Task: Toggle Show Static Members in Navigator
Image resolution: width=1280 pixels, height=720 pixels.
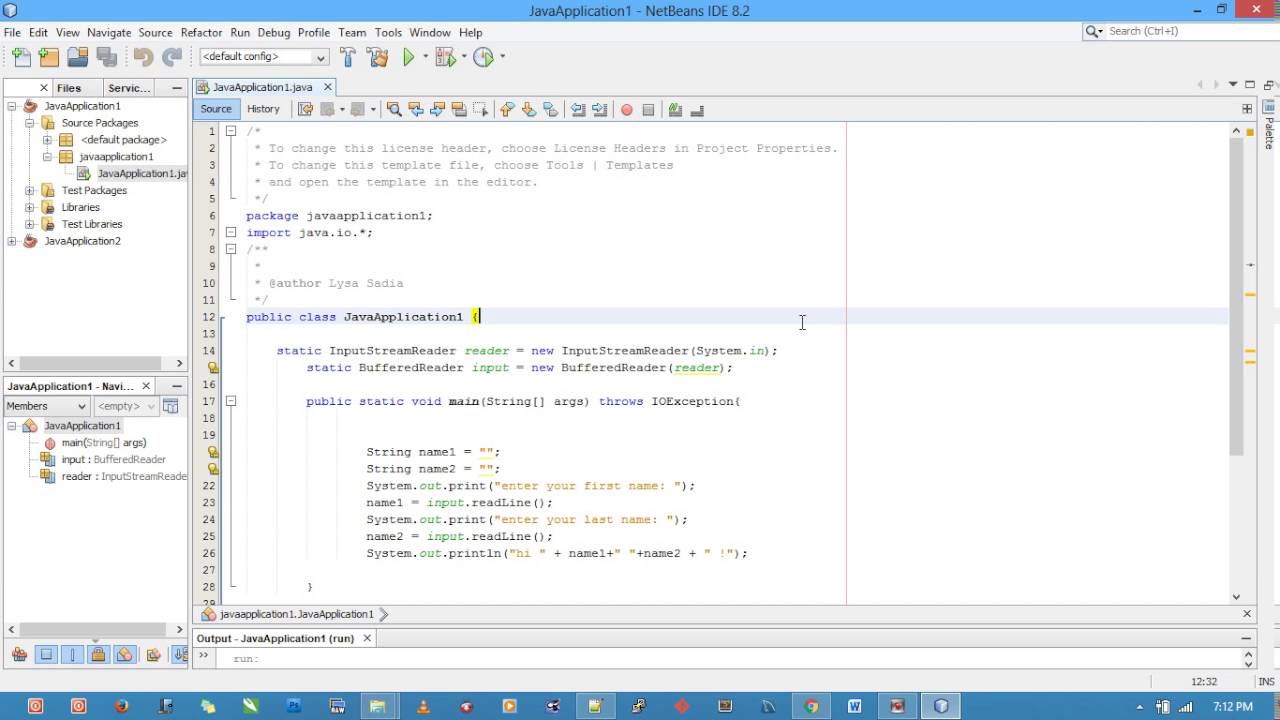Action: 72,655
